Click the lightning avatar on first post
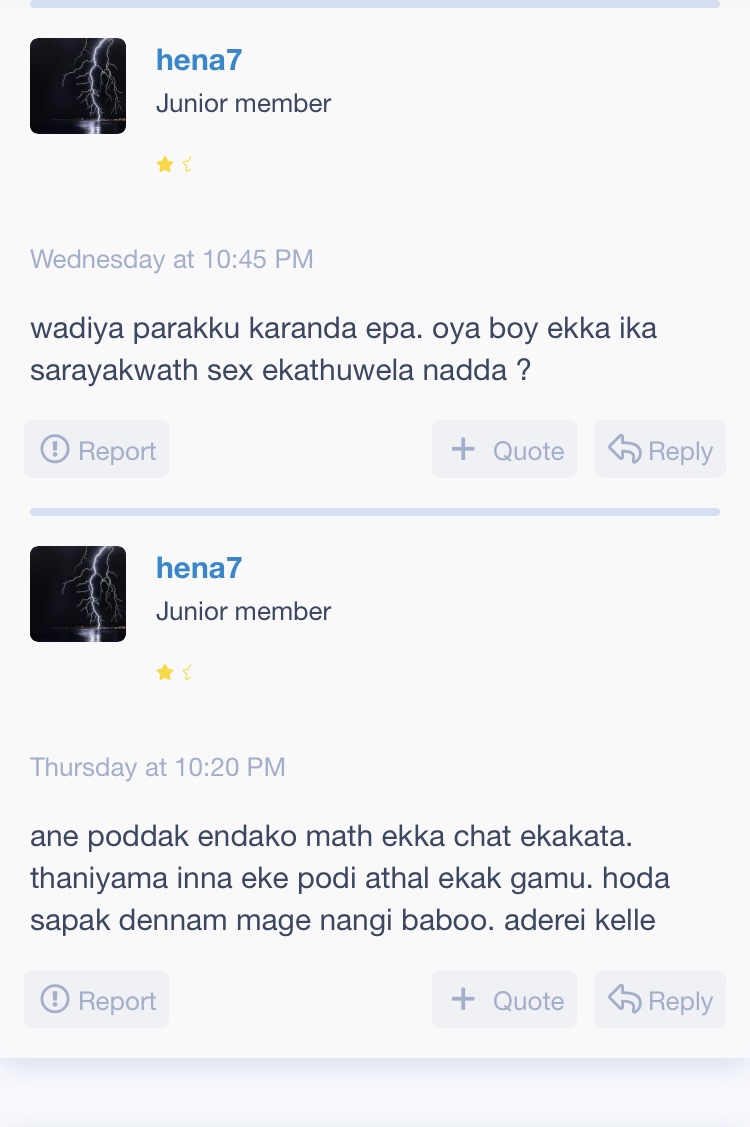 point(78,86)
